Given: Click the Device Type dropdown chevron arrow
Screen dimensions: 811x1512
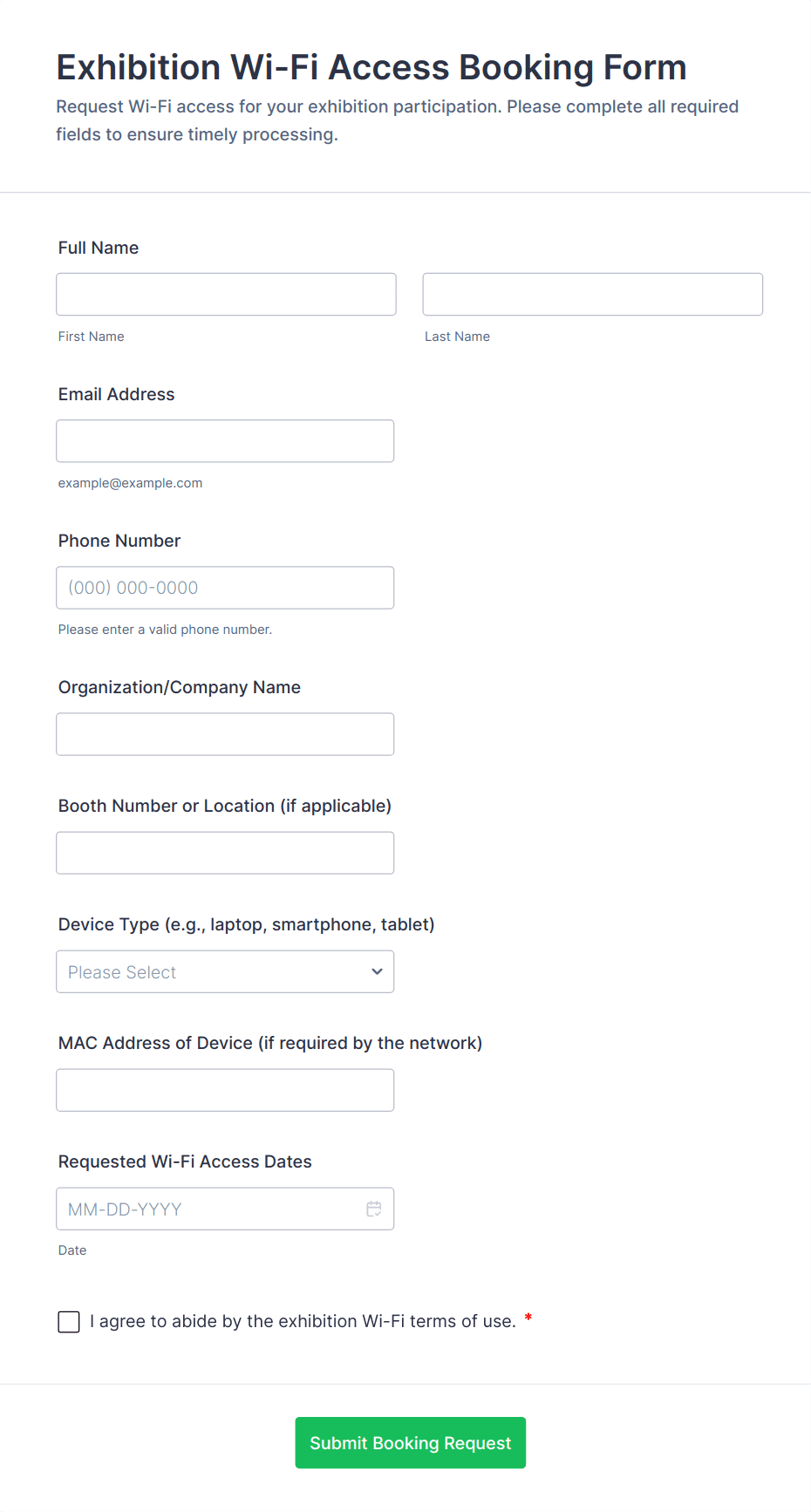Looking at the screenshot, I should [377, 971].
